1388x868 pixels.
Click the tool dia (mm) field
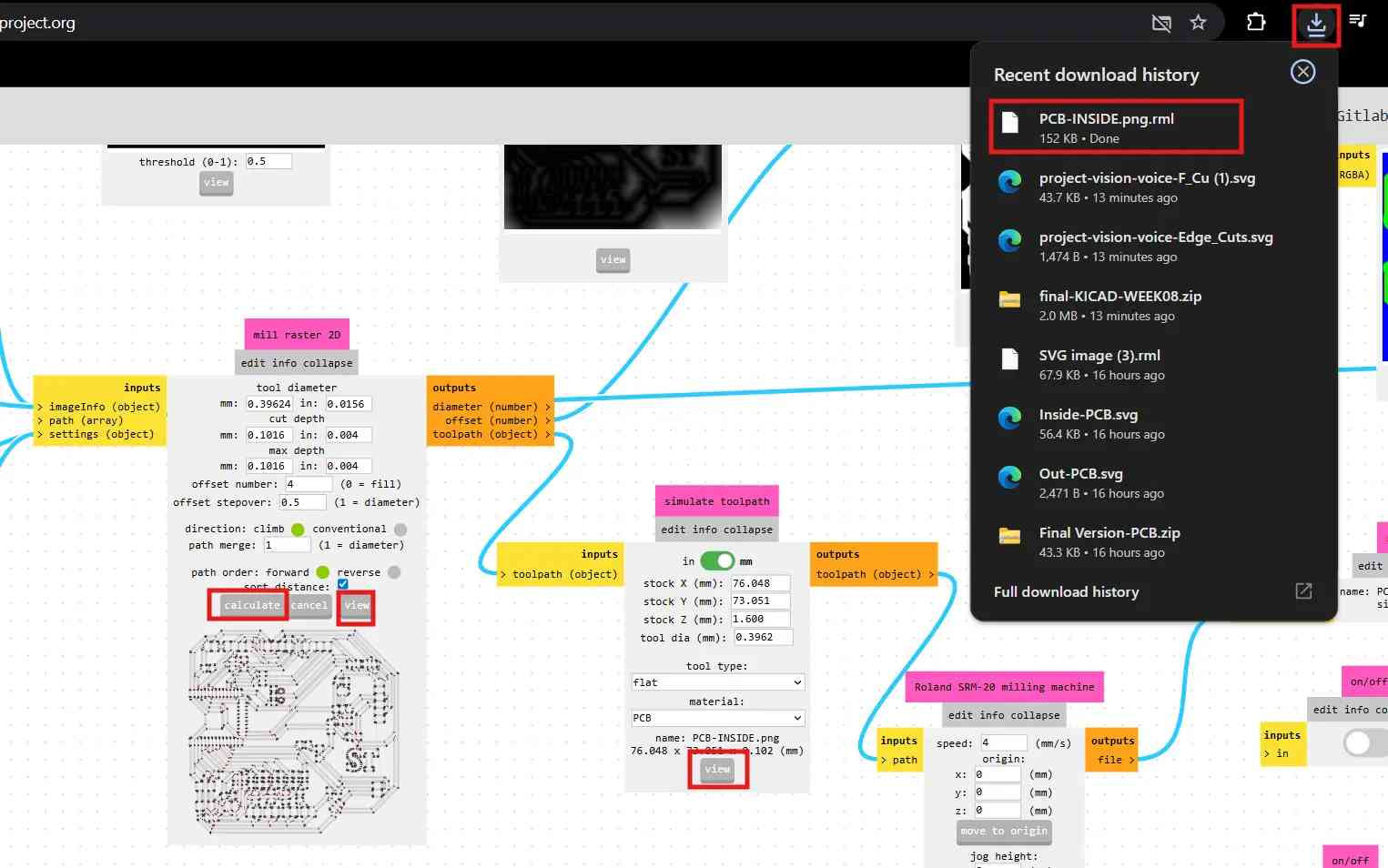click(x=763, y=638)
